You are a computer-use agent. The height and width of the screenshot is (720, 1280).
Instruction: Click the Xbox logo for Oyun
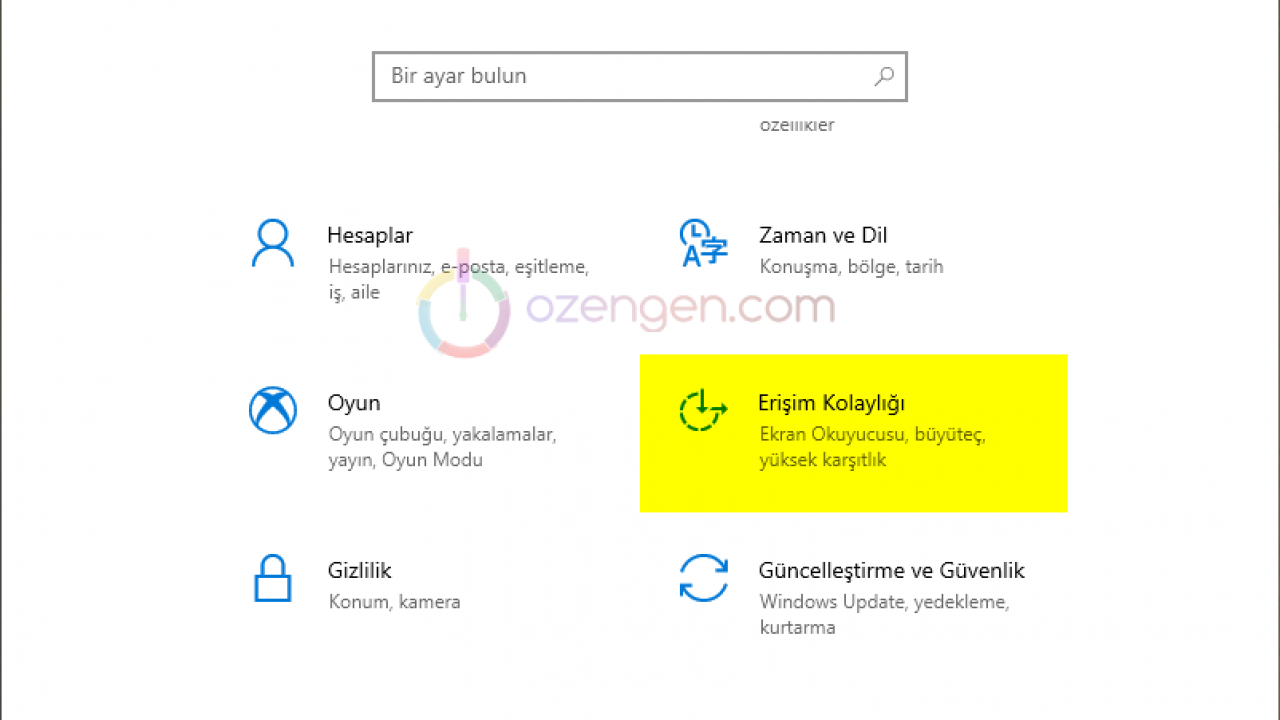(x=272, y=410)
